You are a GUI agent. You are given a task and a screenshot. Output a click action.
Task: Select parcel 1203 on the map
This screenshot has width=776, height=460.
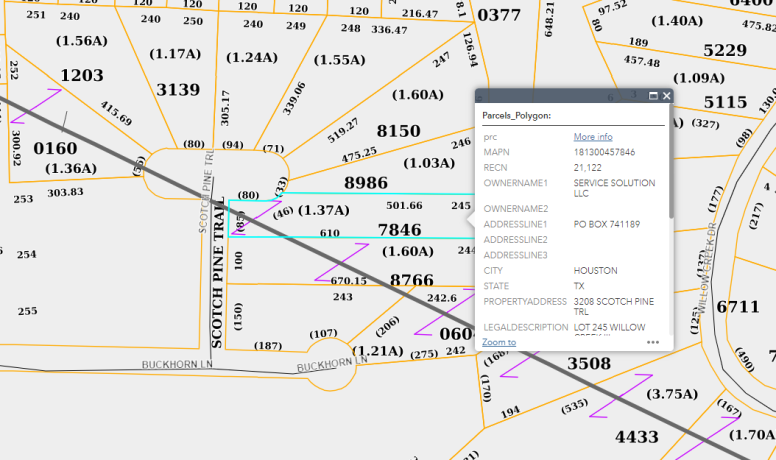(82, 75)
